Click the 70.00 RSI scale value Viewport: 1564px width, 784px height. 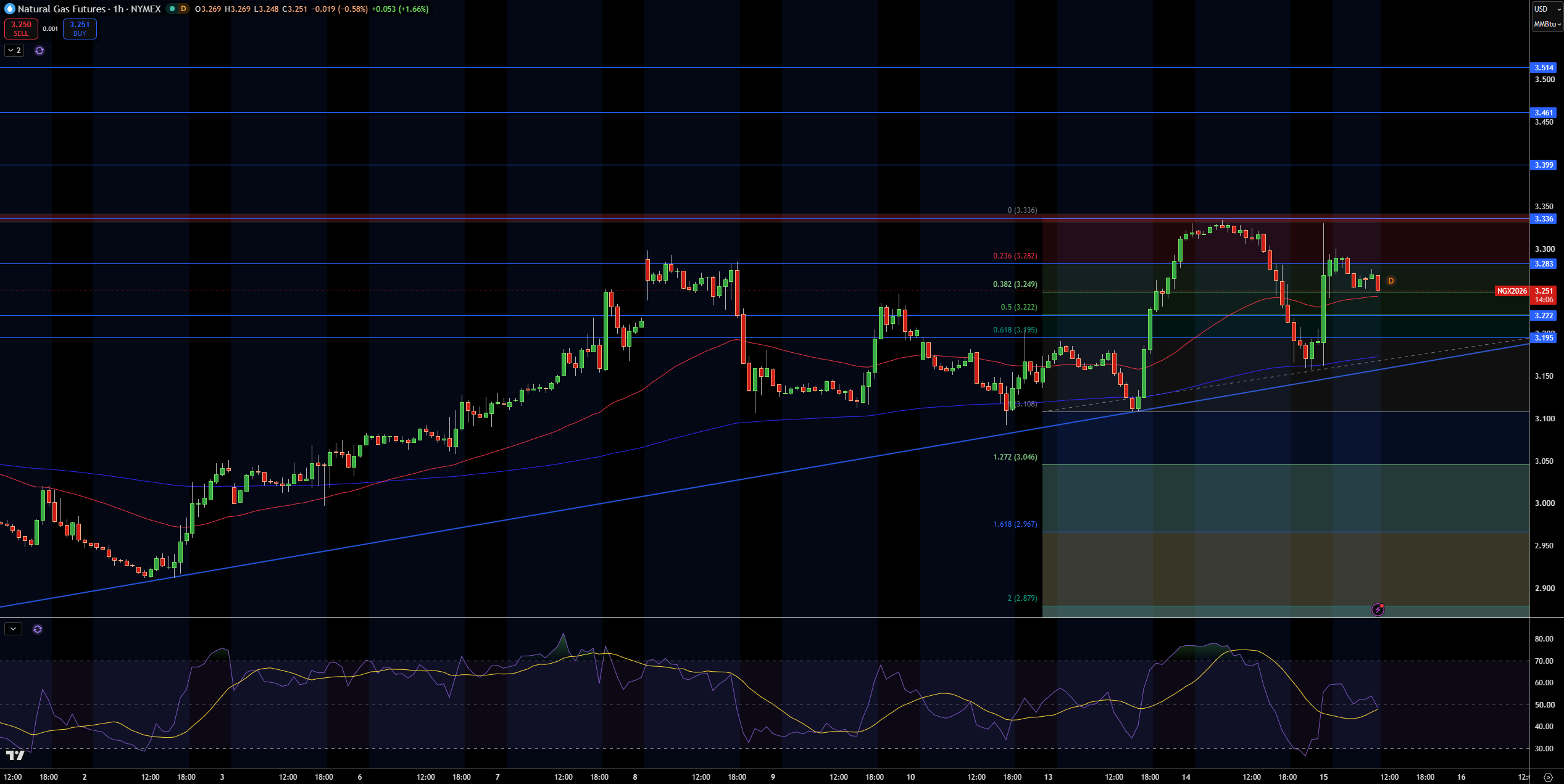point(1544,661)
